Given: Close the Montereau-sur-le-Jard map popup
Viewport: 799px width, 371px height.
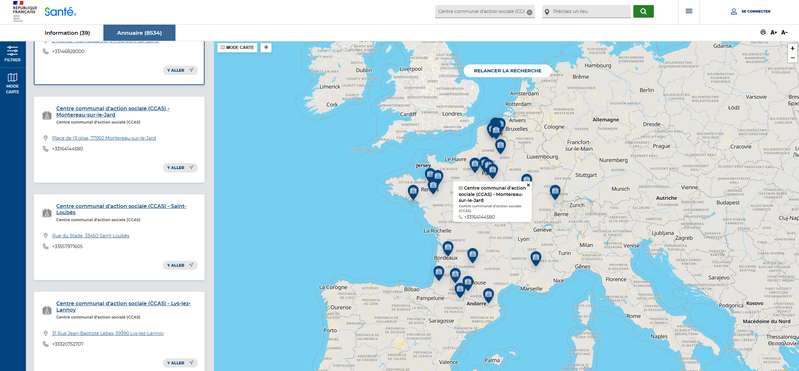Looking at the screenshot, I should point(528,186).
